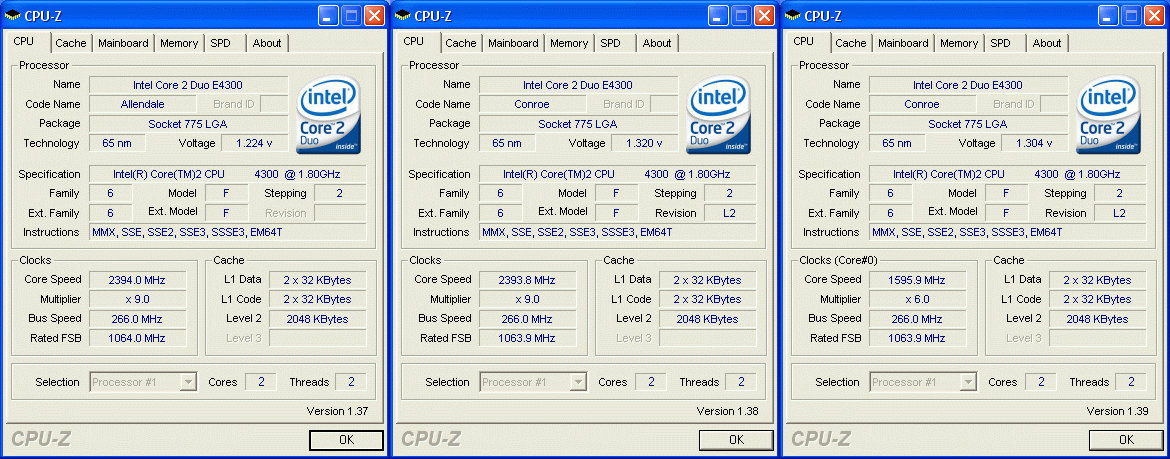This screenshot has height=459, width=1170.
Task: Click OK in the version 1.38 window
Action: click(x=736, y=440)
